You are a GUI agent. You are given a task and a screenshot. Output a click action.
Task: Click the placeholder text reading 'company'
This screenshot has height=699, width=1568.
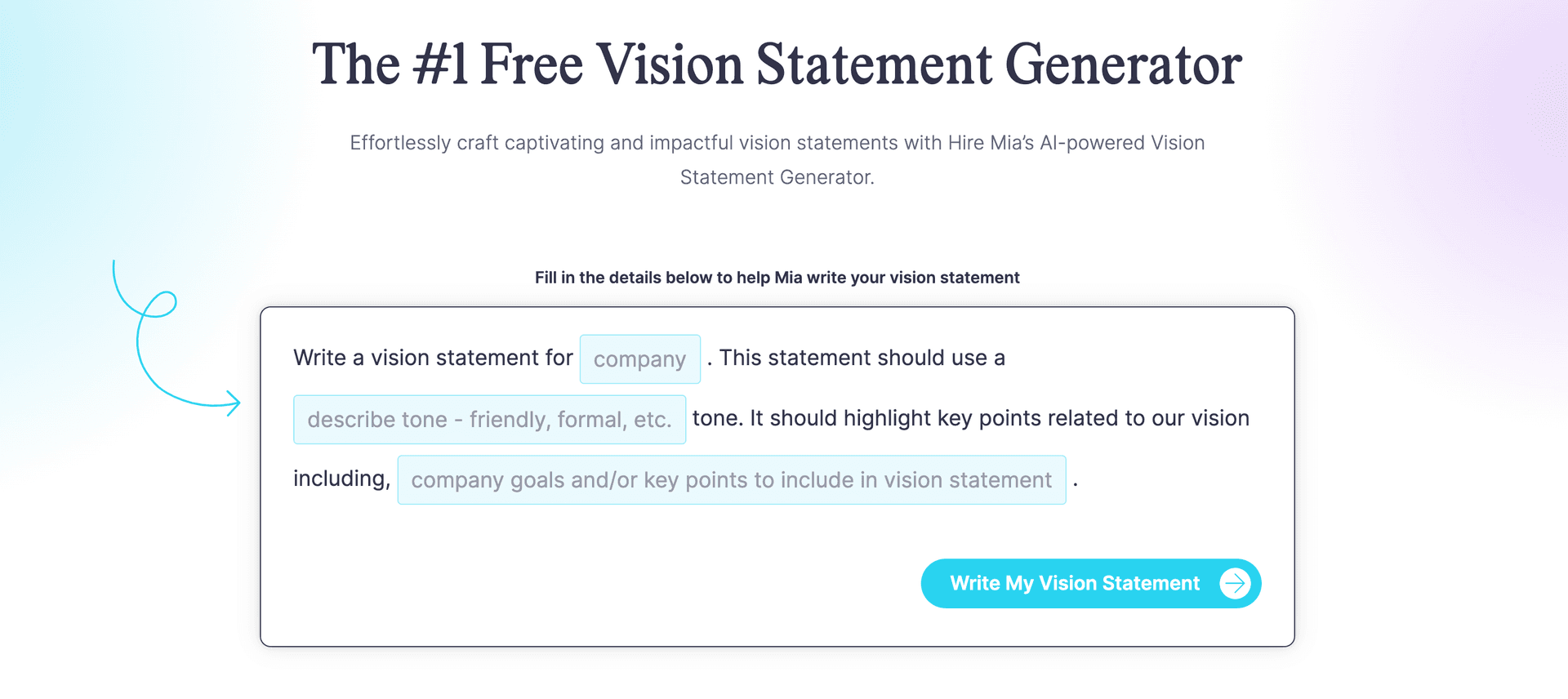click(640, 358)
